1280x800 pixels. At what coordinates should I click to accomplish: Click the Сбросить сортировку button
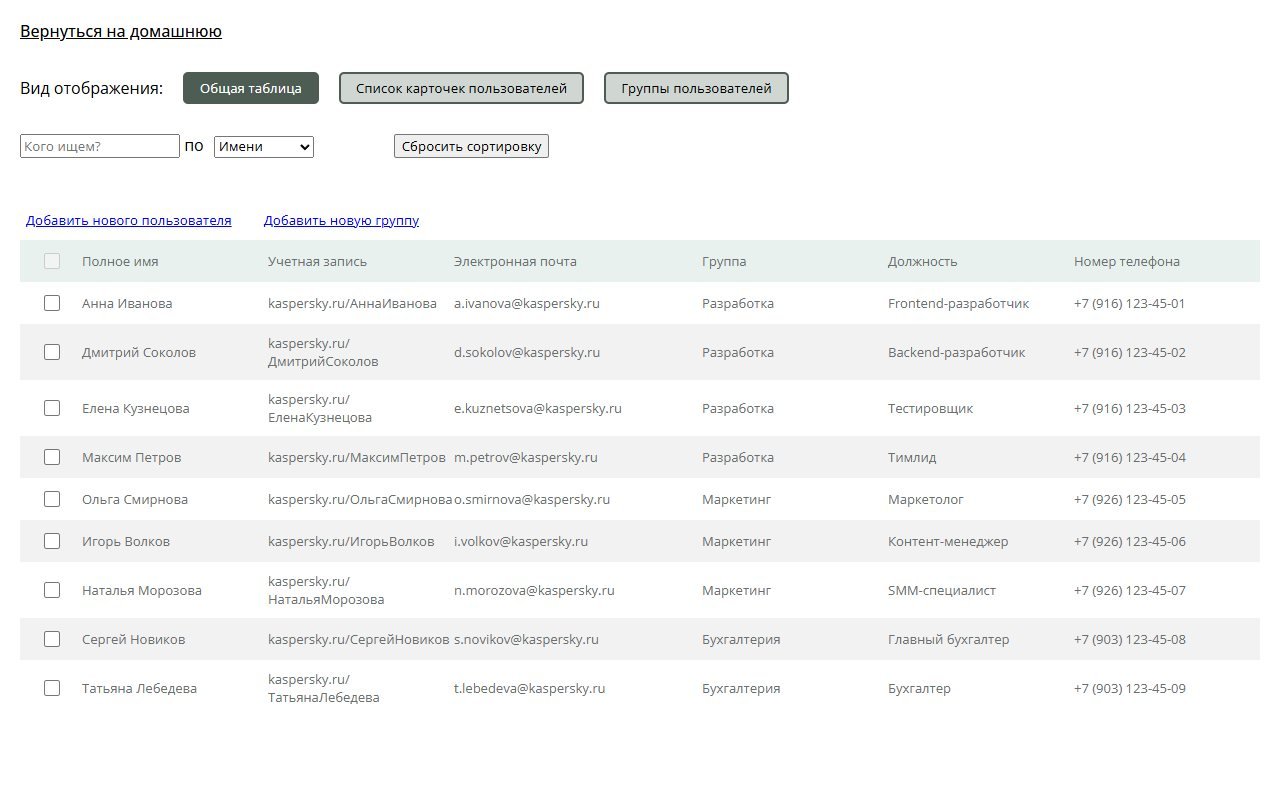(x=471, y=147)
